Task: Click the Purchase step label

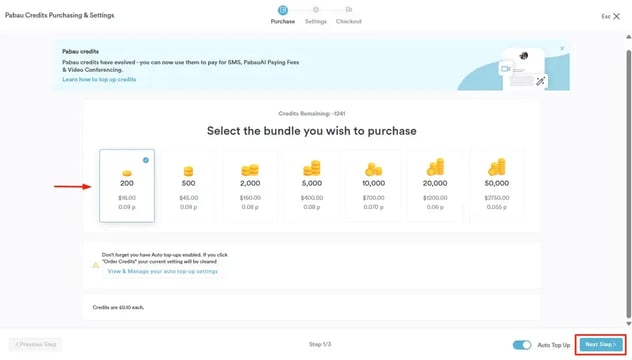Action: [283, 21]
